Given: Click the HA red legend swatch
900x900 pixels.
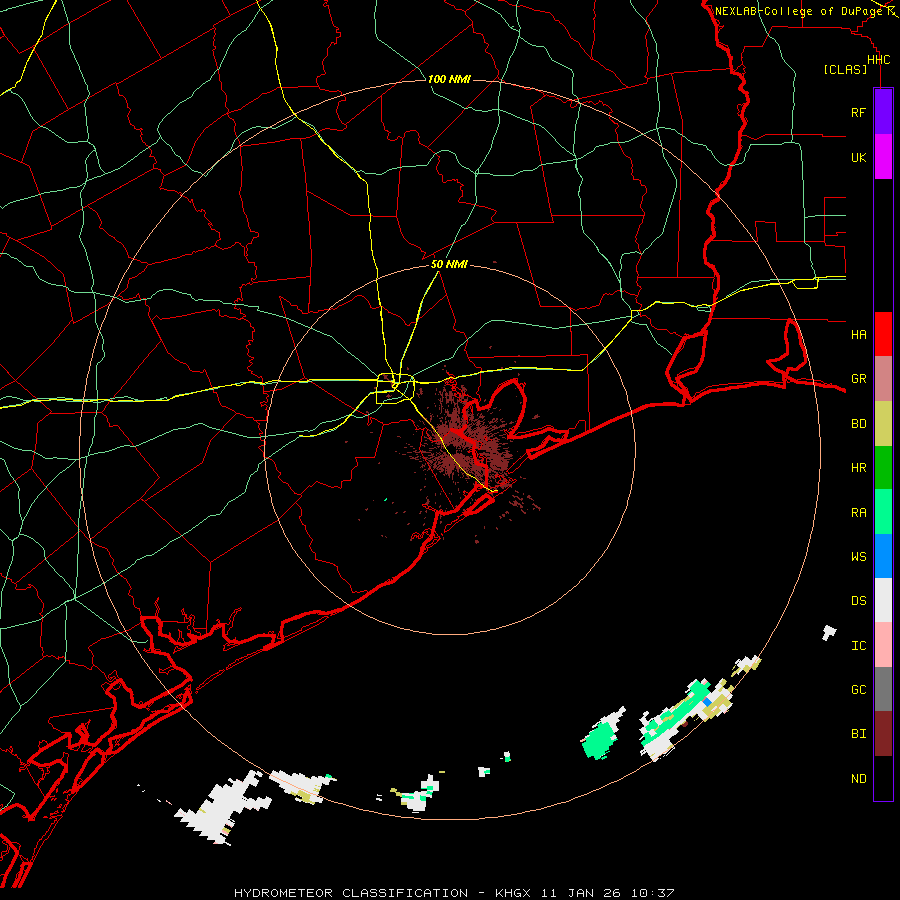Looking at the screenshot, I should pos(883,334).
